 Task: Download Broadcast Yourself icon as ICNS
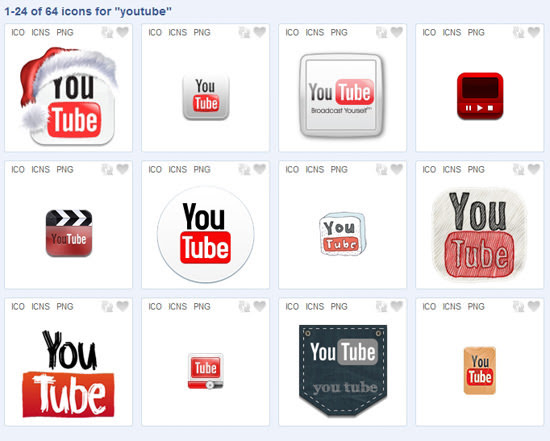315,33
